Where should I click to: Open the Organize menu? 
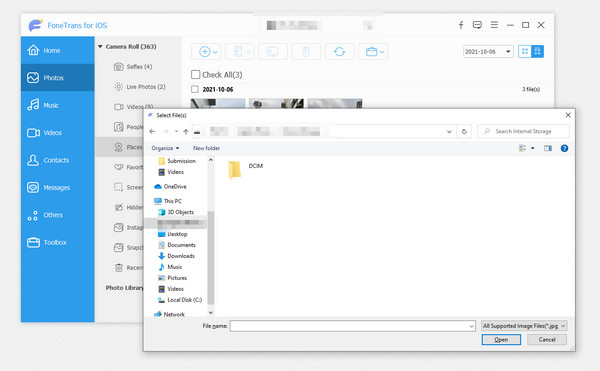pyautogui.click(x=165, y=148)
